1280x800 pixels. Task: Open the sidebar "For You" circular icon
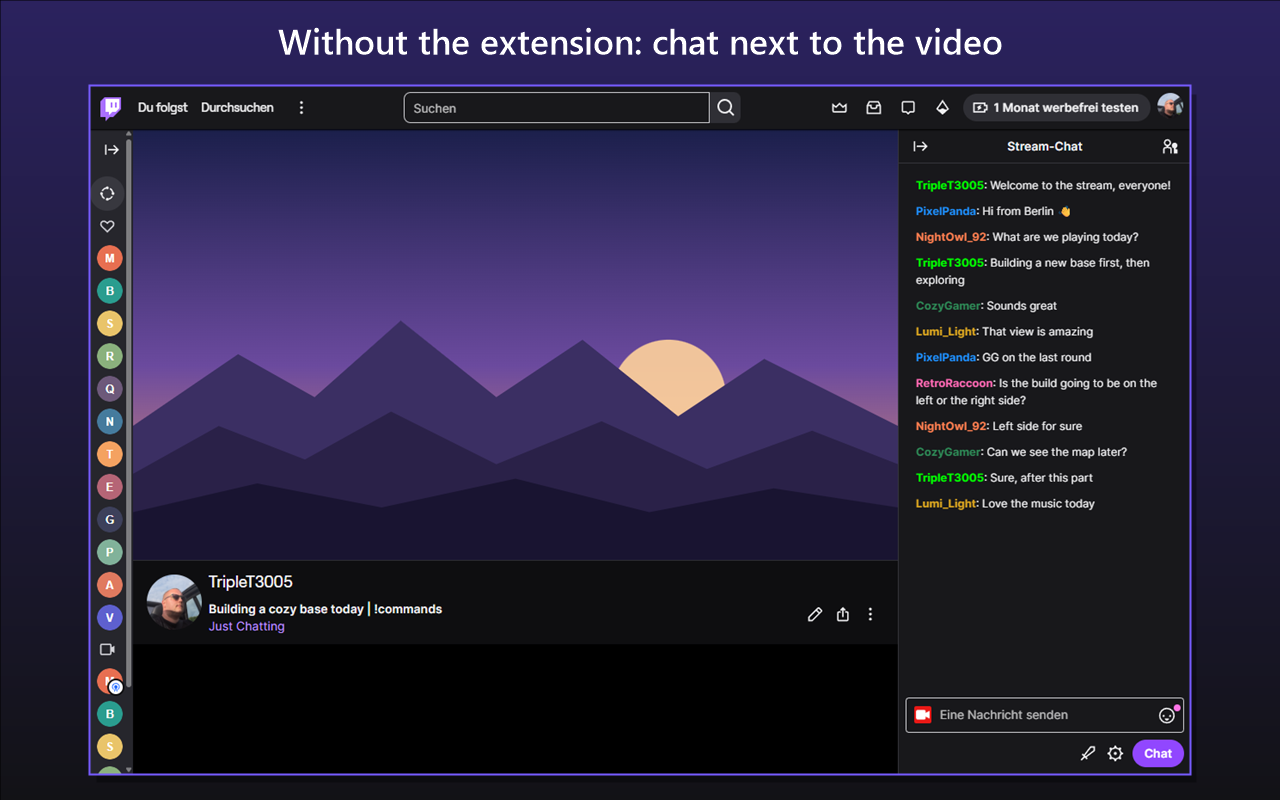pyautogui.click(x=108, y=193)
